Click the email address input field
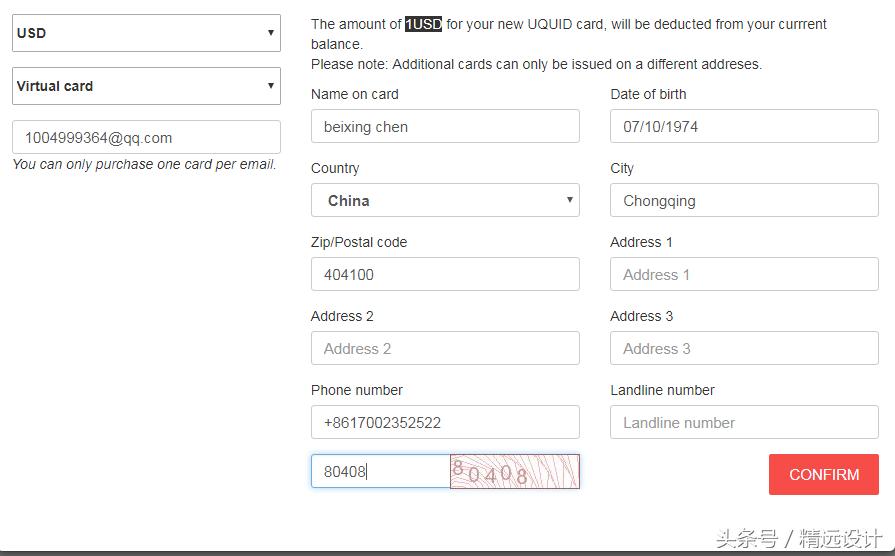The height and width of the screenshot is (556, 895). click(x=146, y=138)
